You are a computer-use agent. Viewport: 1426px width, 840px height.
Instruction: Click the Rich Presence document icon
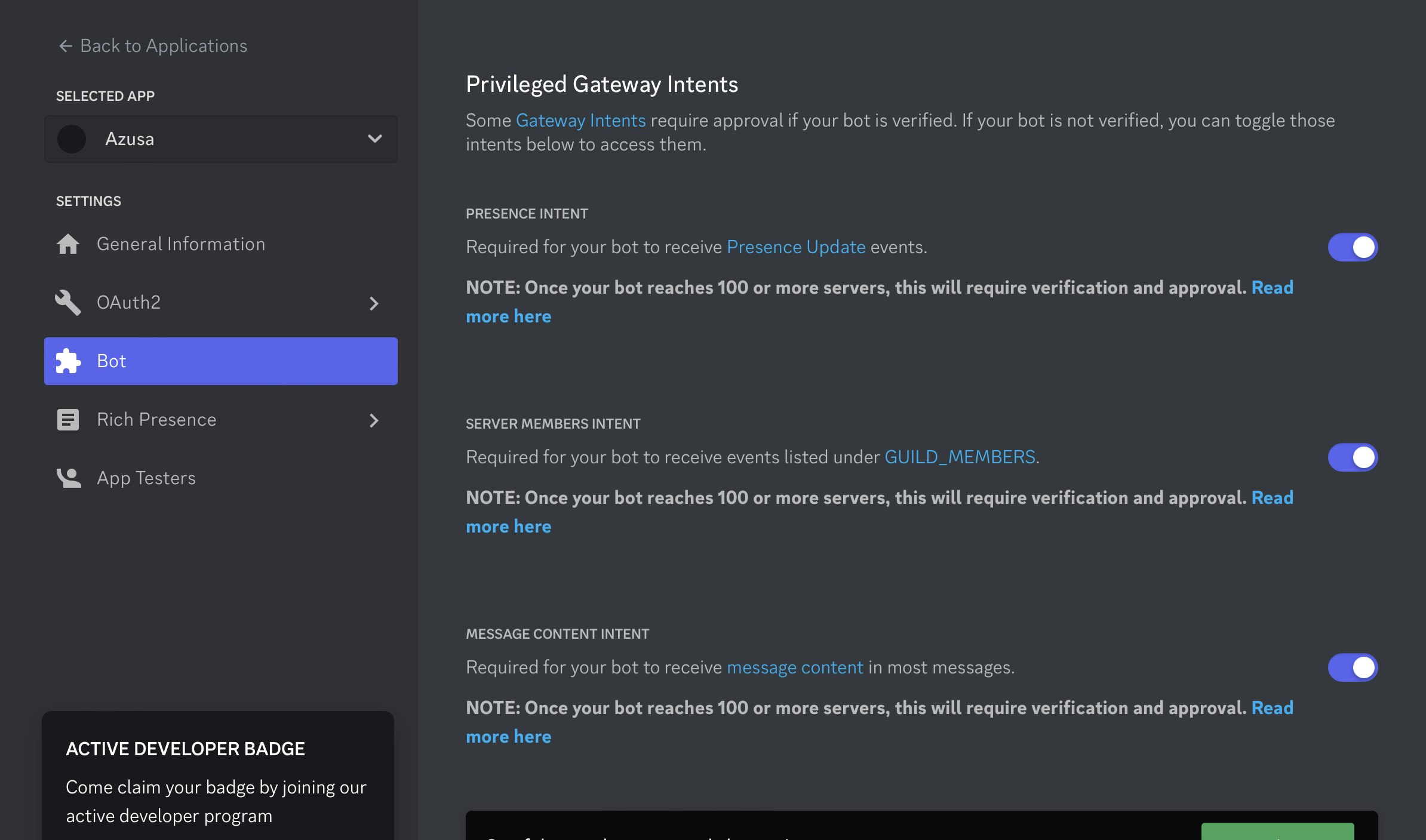coord(67,420)
